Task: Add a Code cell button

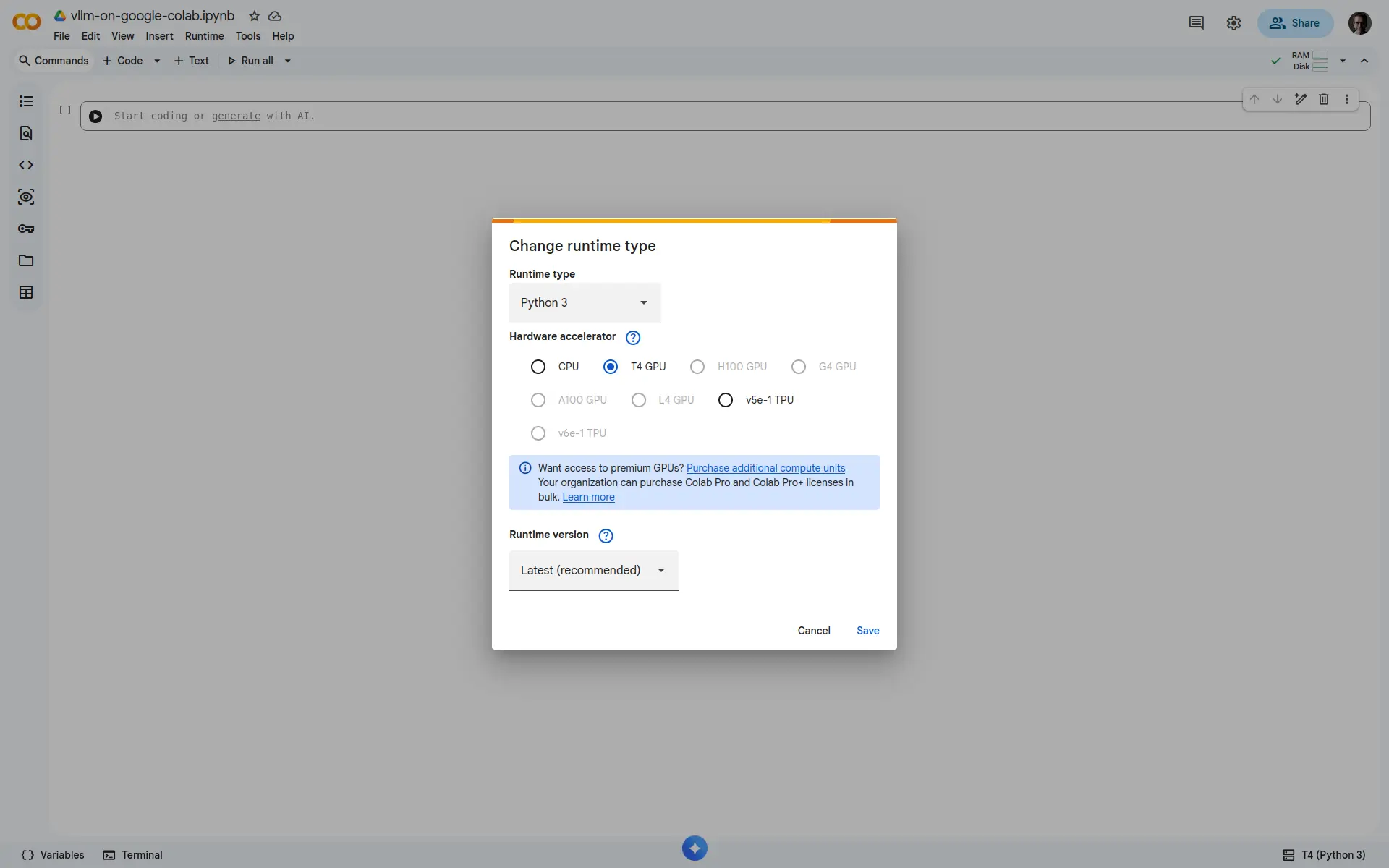Action: click(123, 61)
